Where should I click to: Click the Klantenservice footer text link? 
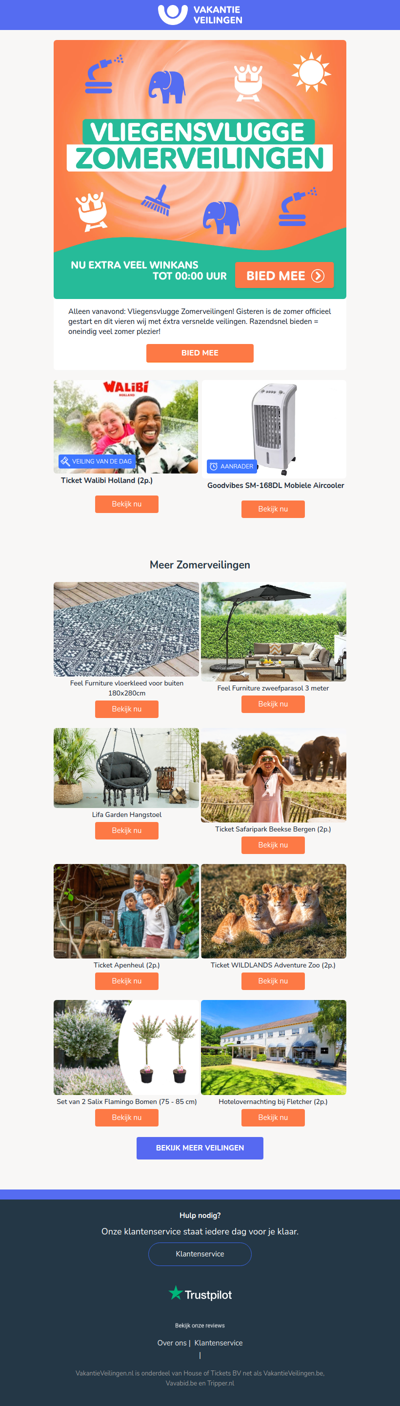pyautogui.click(x=218, y=1343)
